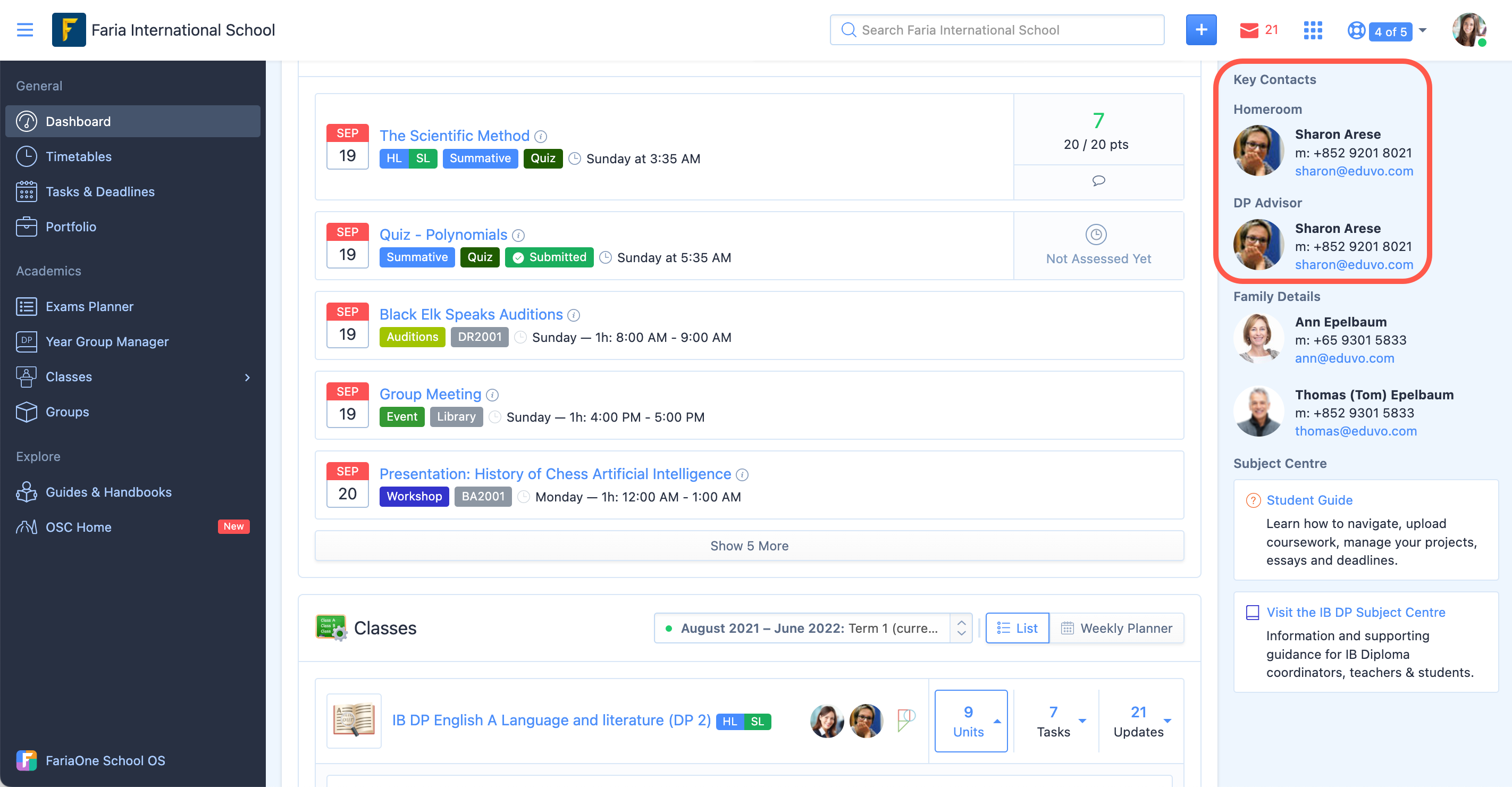This screenshot has height=787, width=1512.
Task: Click Thomas Epelbaum's photo
Action: 1258,411
